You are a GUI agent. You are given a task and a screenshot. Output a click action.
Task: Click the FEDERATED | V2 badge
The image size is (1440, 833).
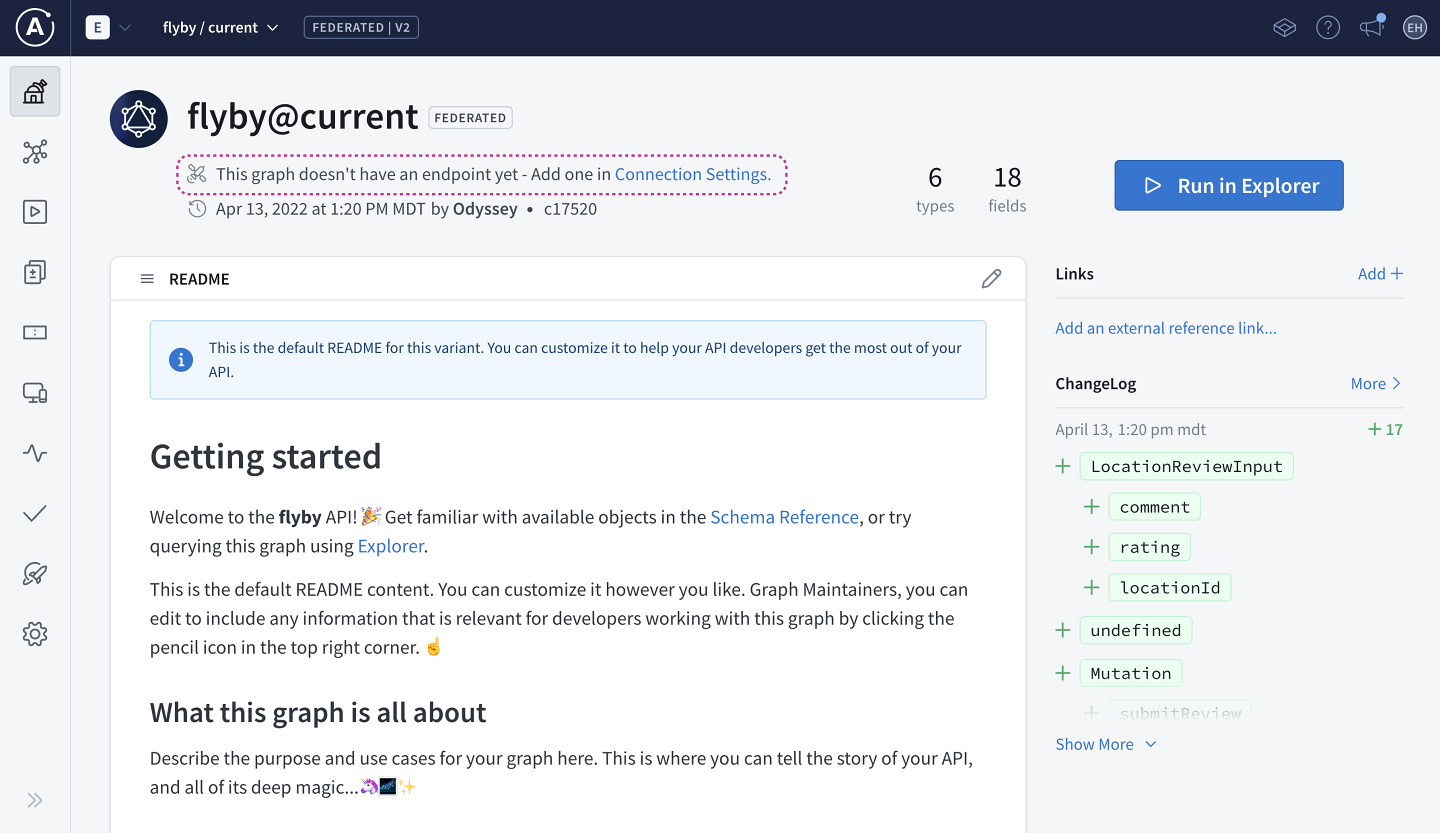361,28
